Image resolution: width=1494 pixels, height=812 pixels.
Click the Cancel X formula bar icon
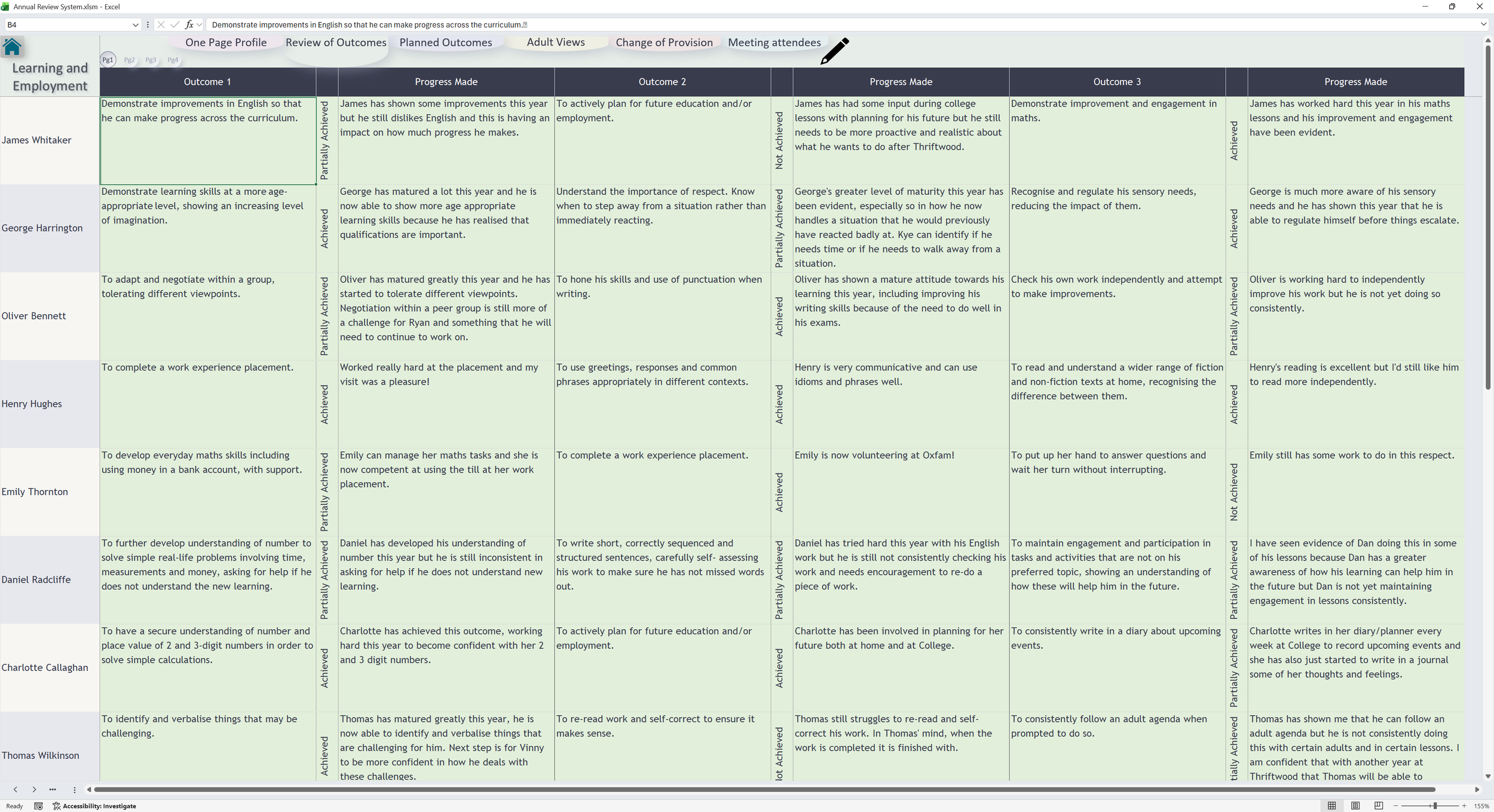pos(160,24)
